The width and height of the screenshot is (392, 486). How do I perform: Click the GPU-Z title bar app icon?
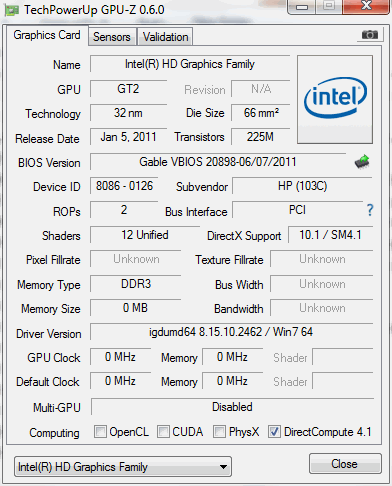click(12, 11)
